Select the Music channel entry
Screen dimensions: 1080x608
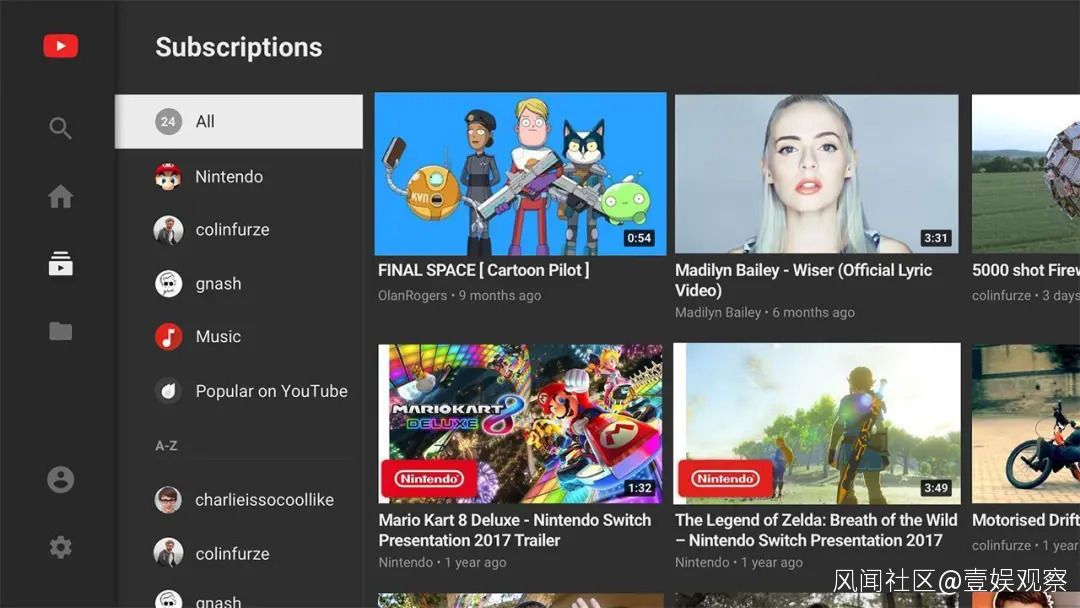point(238,337)
